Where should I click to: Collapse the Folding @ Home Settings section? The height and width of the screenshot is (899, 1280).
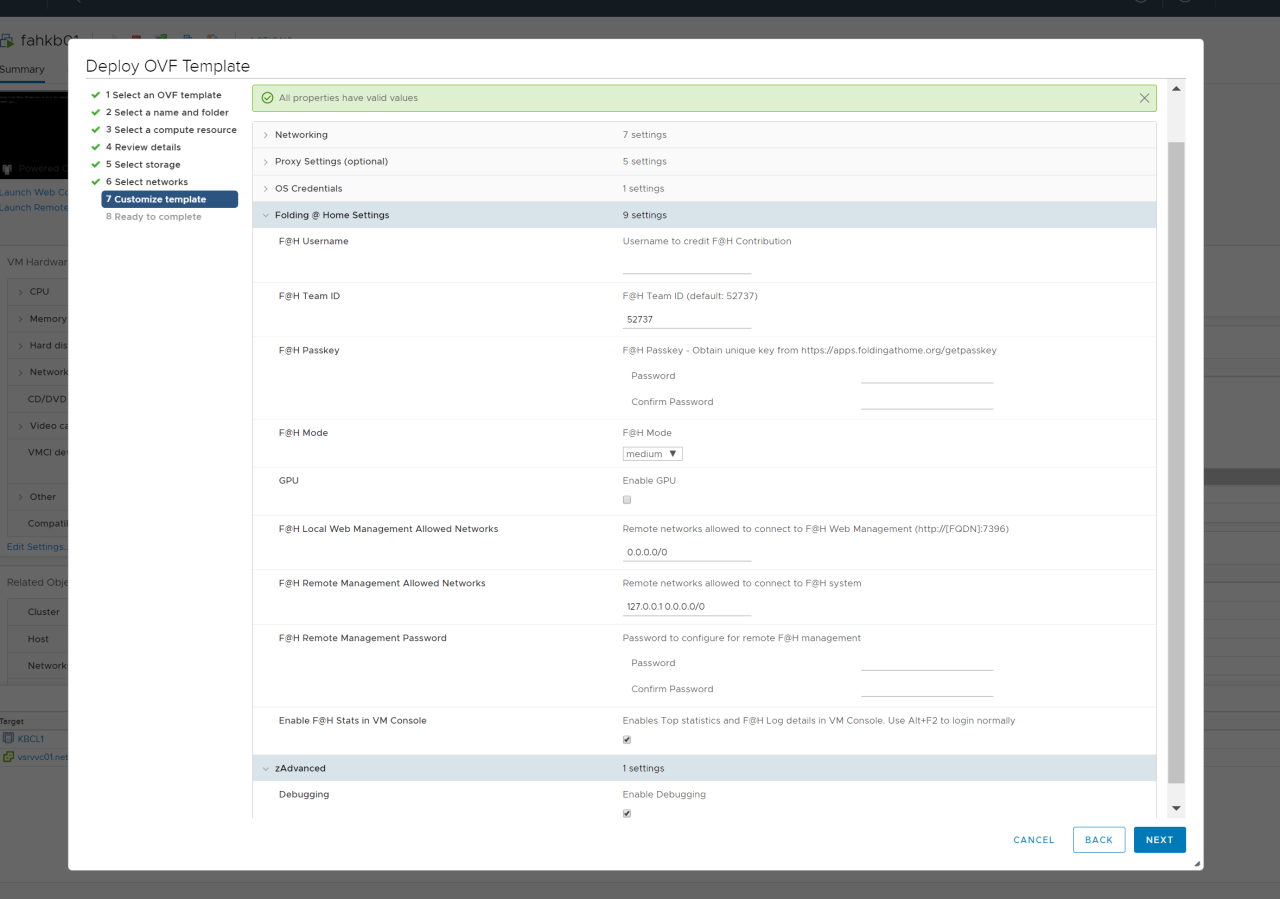(x=265, y=215)
